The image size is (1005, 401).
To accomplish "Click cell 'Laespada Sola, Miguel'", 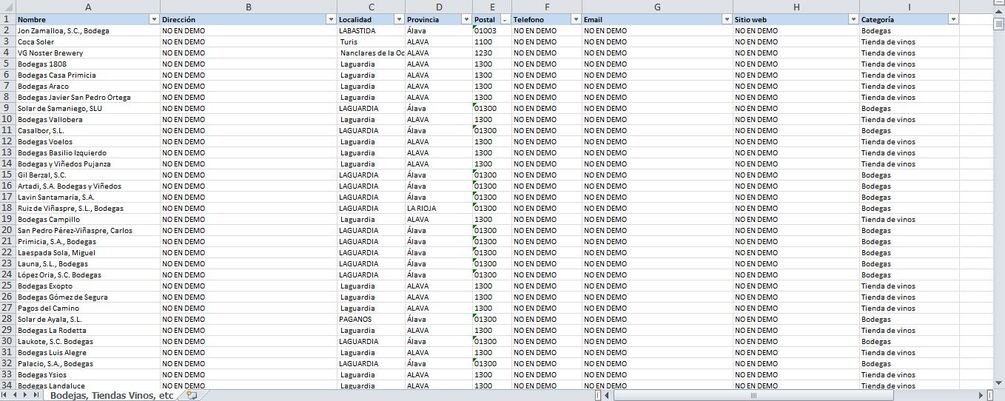I will click(88, 252).
